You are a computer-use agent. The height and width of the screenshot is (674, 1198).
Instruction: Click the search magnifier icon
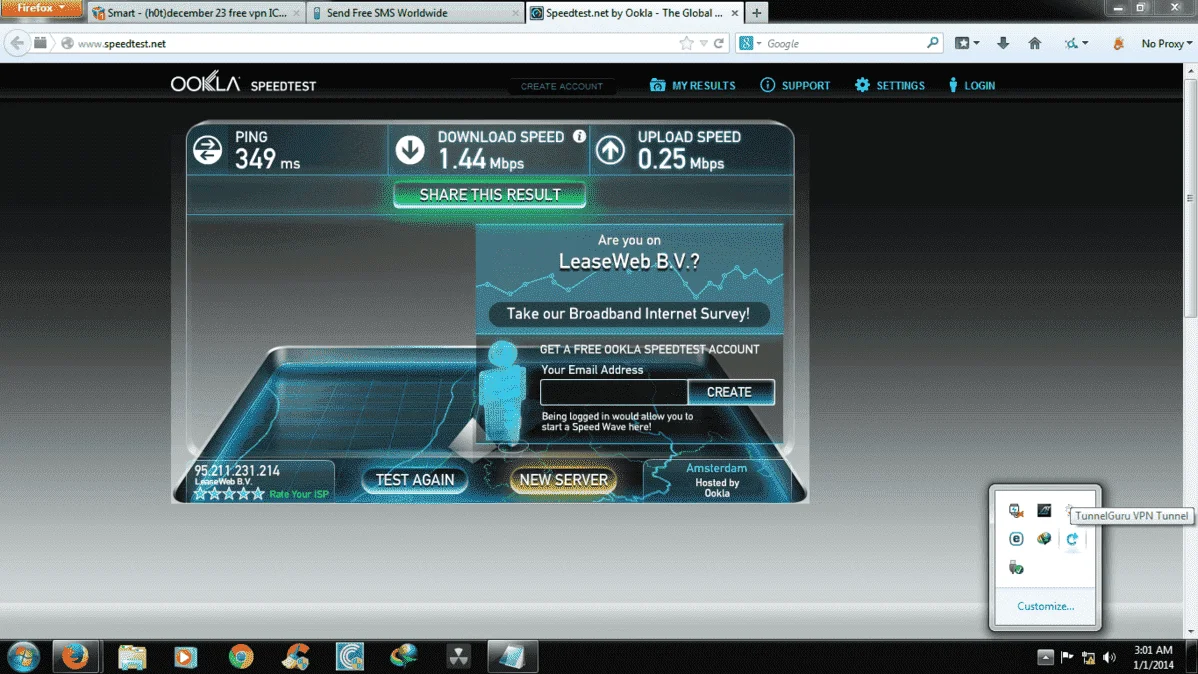[x=932, y=44]
